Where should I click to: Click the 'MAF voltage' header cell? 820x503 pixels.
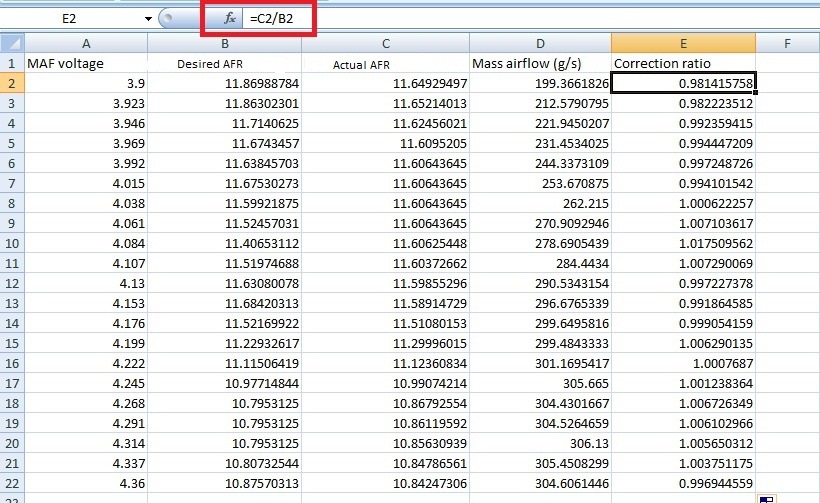pyautogui.click(x=86, y=63)
